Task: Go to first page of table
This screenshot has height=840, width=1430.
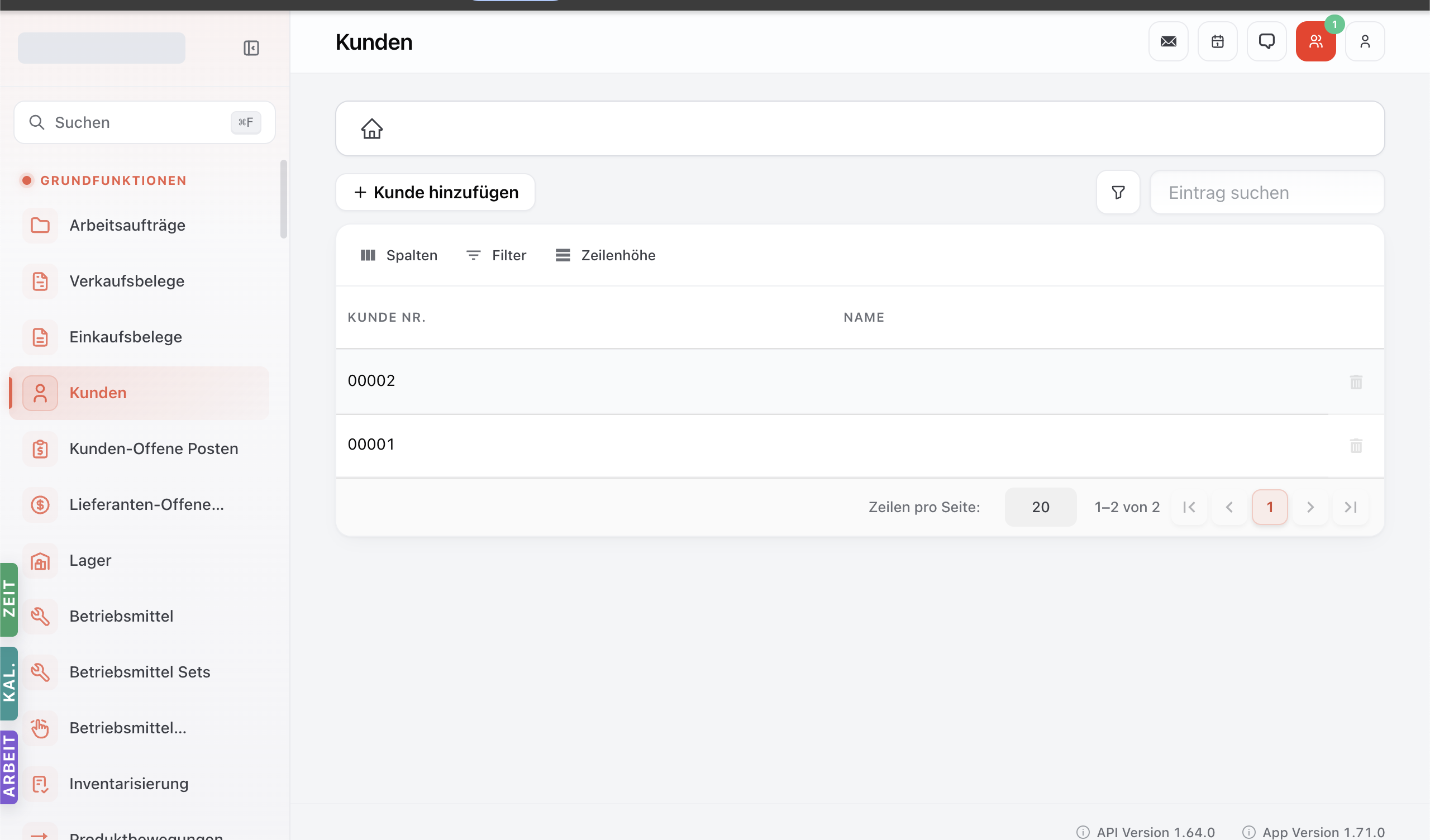Action: (1189, 507)
